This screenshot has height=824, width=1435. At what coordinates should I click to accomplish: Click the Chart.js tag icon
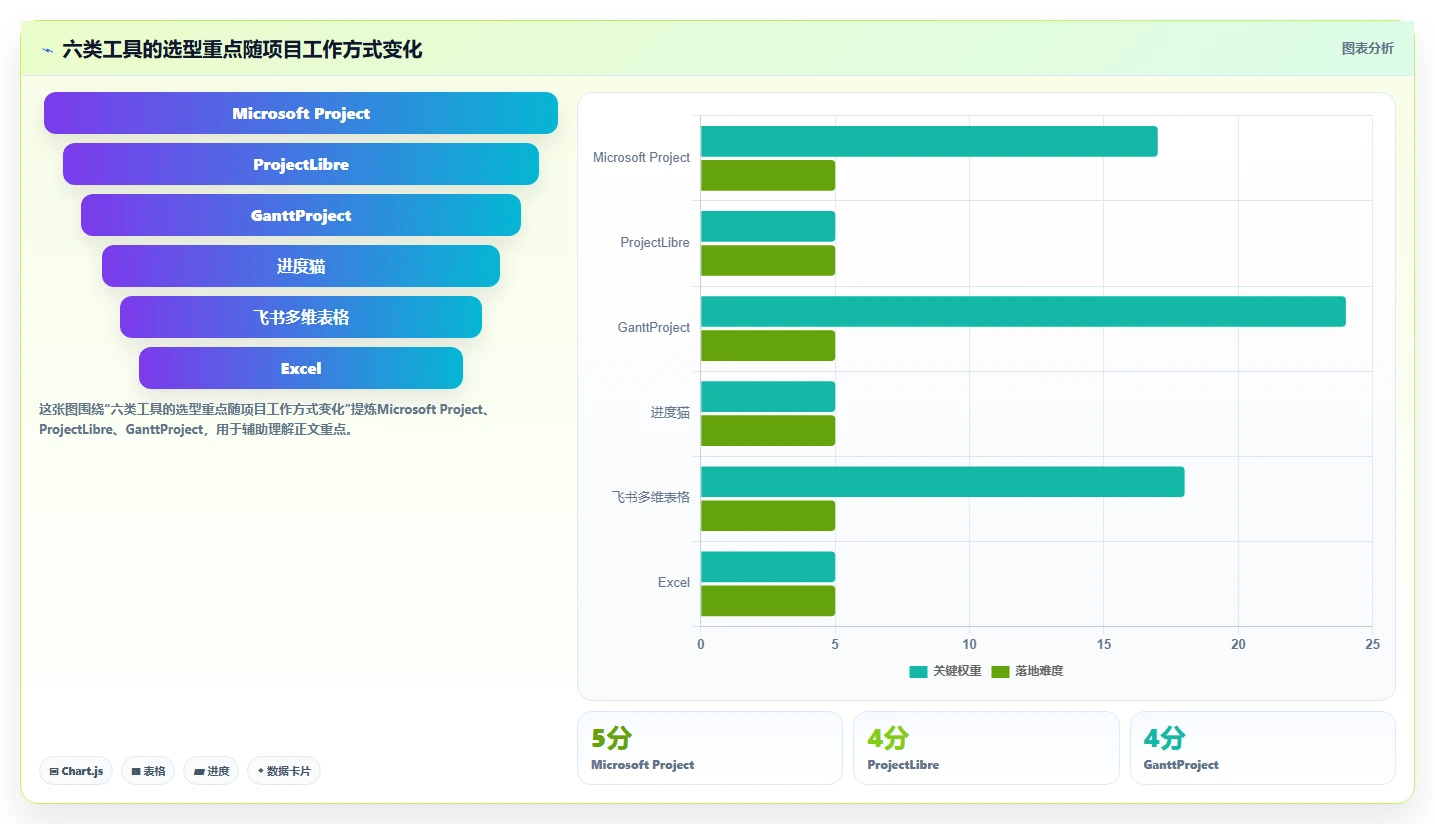click(x=54, y=772)
